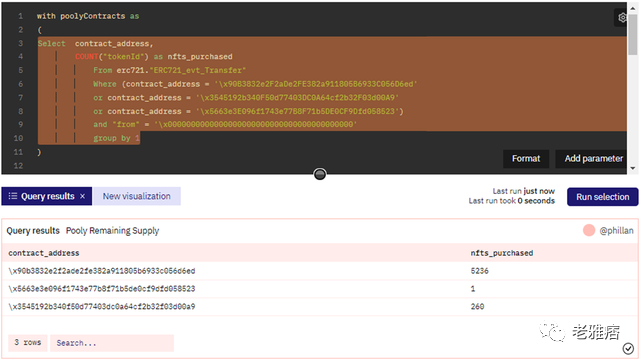The height and width of the screenshot is (360, 640).
Task: Click 'Where (contract_address' code line
Action: 255,84
